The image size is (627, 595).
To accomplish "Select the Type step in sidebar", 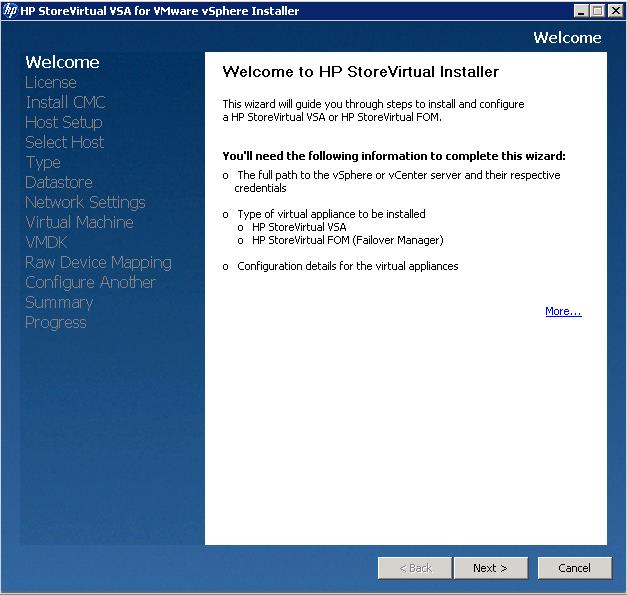I will pyautogui.click(x=43, y=163).
